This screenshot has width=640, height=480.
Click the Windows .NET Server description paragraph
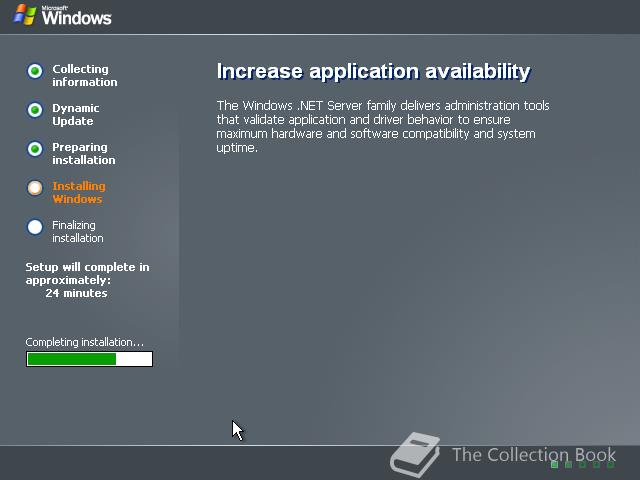tap(383, 127)
